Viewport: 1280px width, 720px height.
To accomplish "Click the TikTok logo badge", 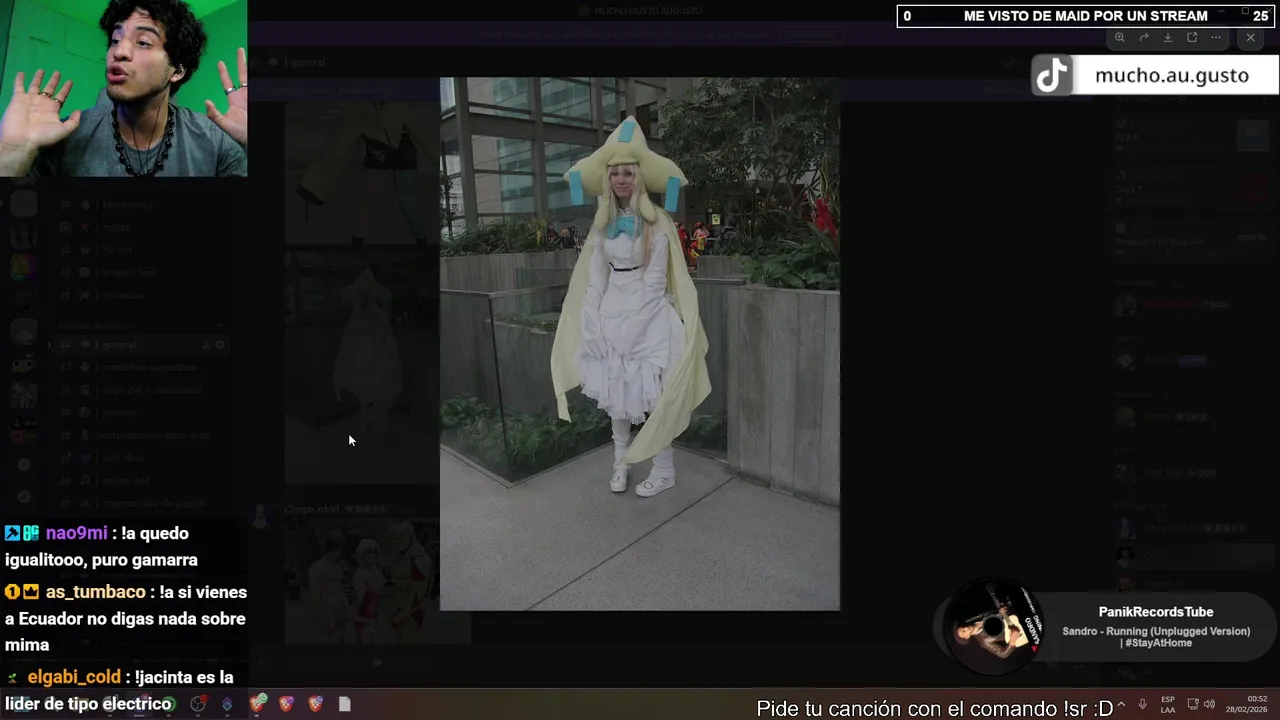I will (1052, 76).
